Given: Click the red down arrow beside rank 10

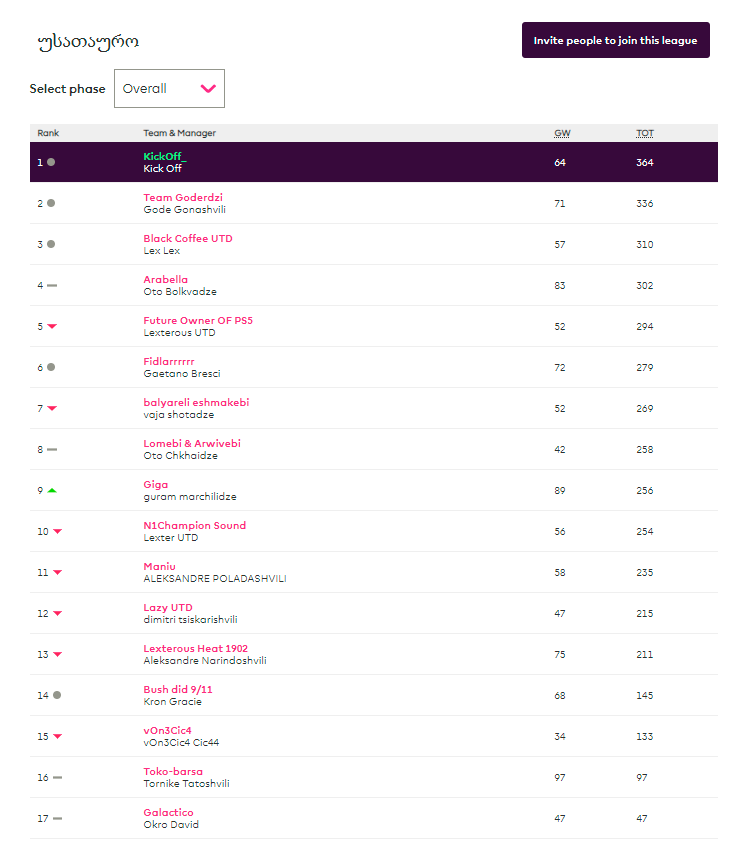Looking at the screenshot, I should tap(57, 531).
